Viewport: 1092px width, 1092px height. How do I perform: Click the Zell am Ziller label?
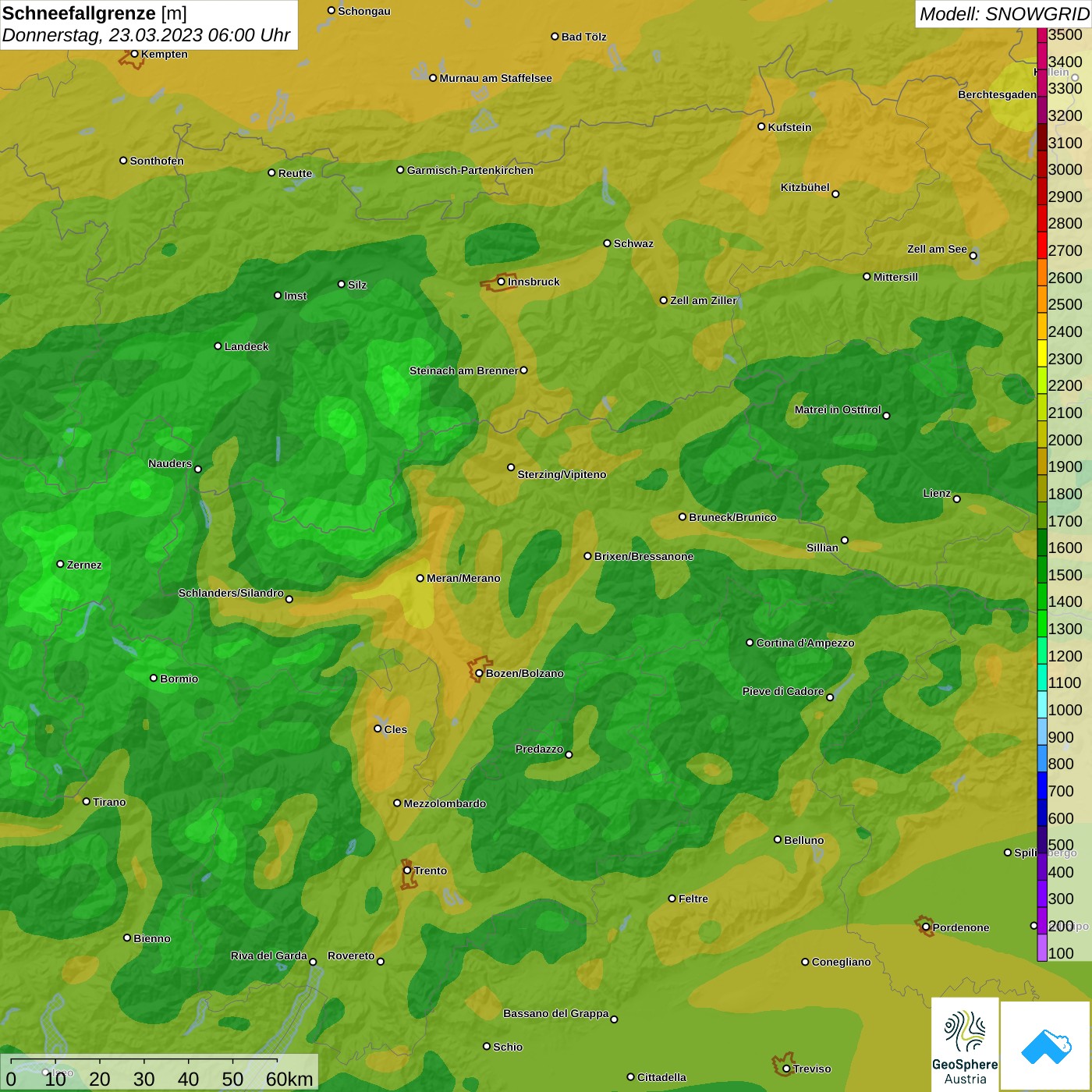tap(704, 300)
